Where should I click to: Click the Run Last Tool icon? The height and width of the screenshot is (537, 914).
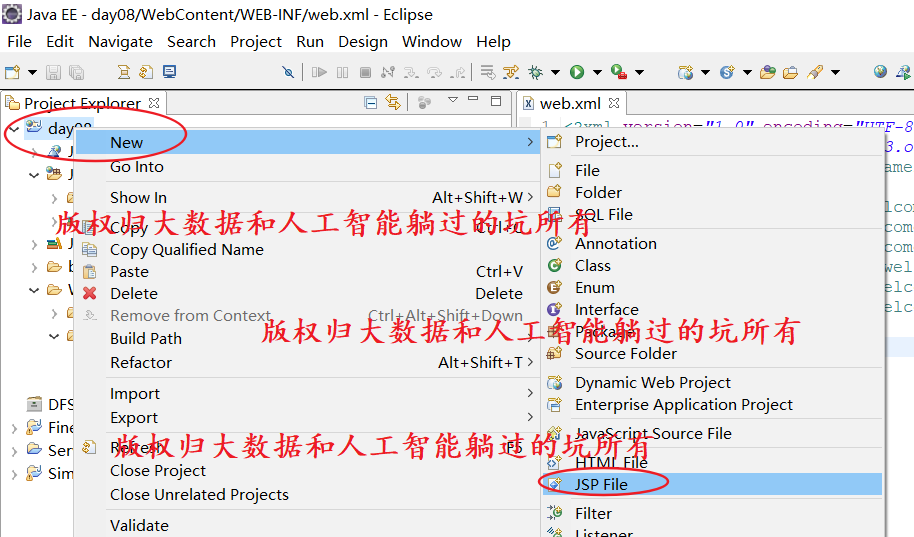click(618, 72)
